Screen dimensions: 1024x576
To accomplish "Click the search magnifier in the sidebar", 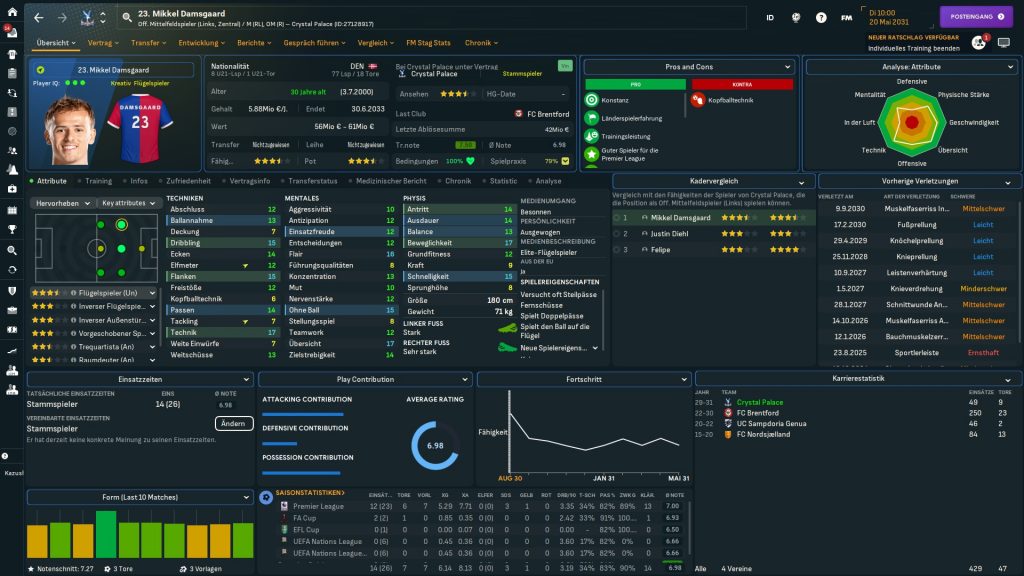I will pos(12,251).
